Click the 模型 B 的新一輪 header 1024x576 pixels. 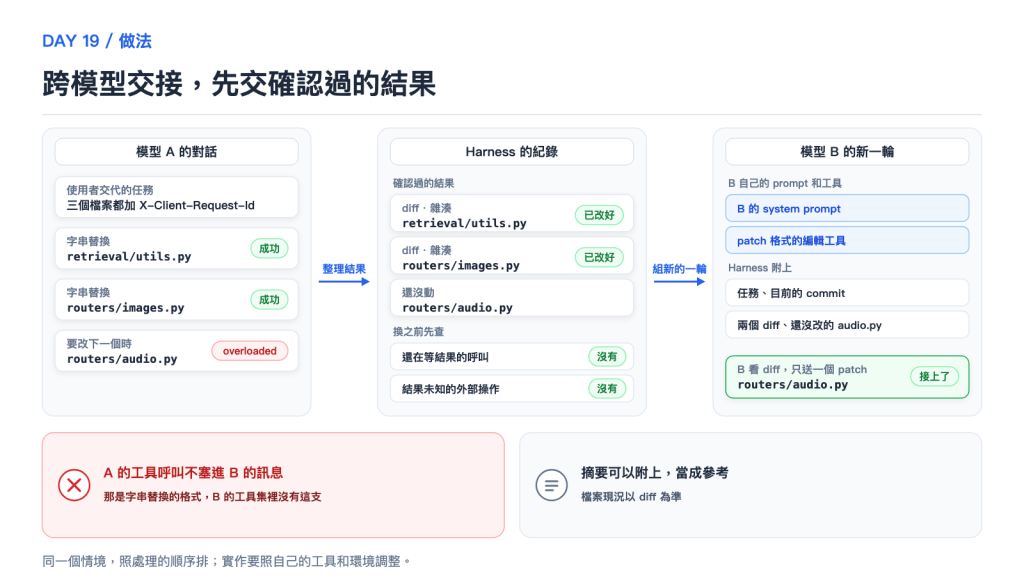click(847, 152)
